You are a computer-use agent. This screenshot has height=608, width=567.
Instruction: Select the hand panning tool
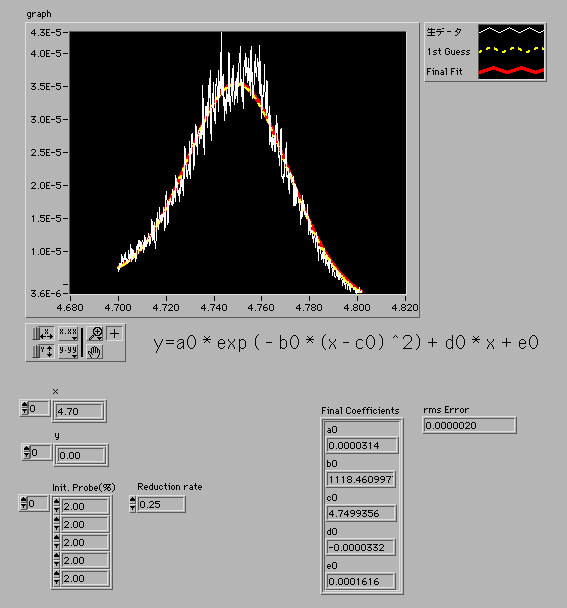pos(95,351)
